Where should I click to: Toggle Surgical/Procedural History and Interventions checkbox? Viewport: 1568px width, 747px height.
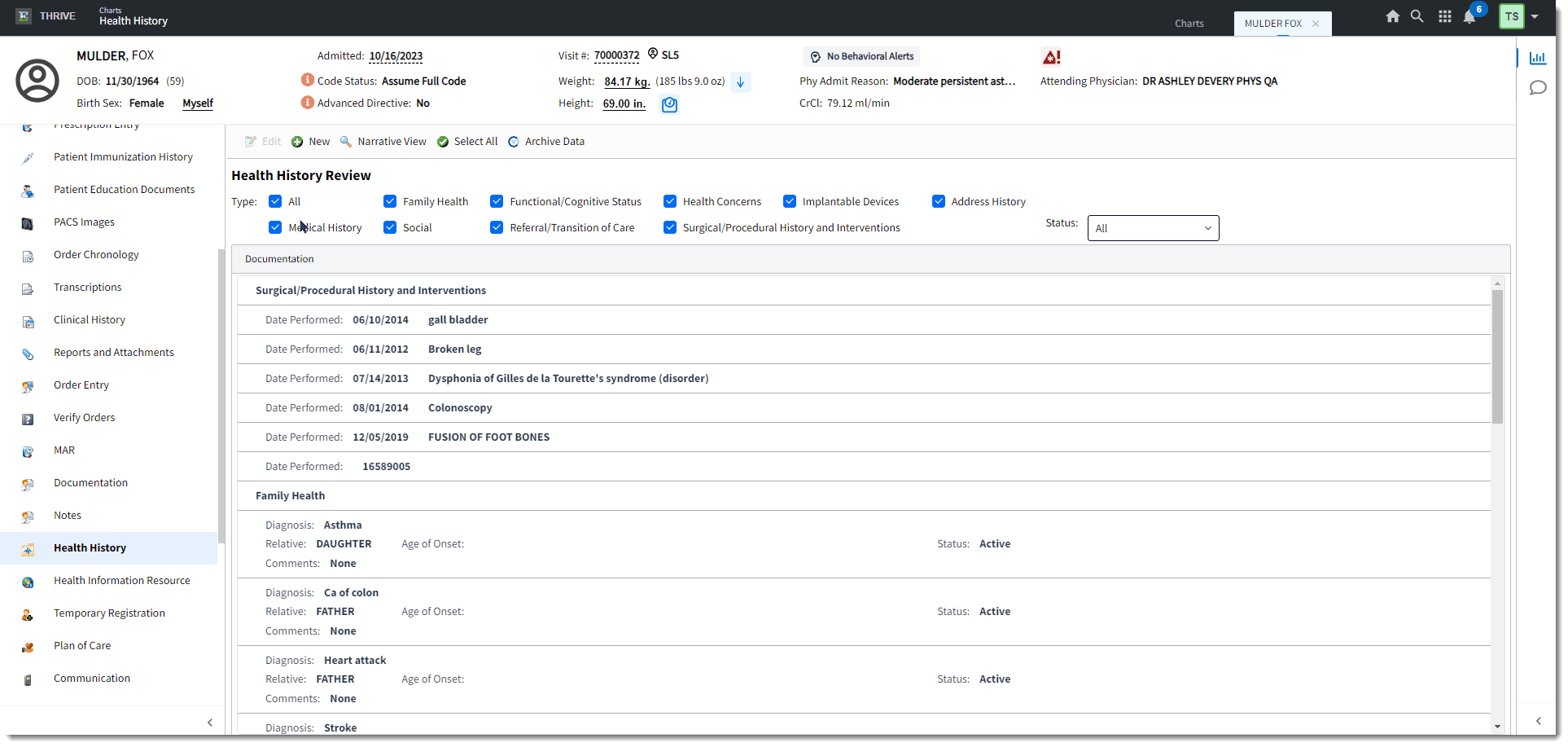point(670,227)
